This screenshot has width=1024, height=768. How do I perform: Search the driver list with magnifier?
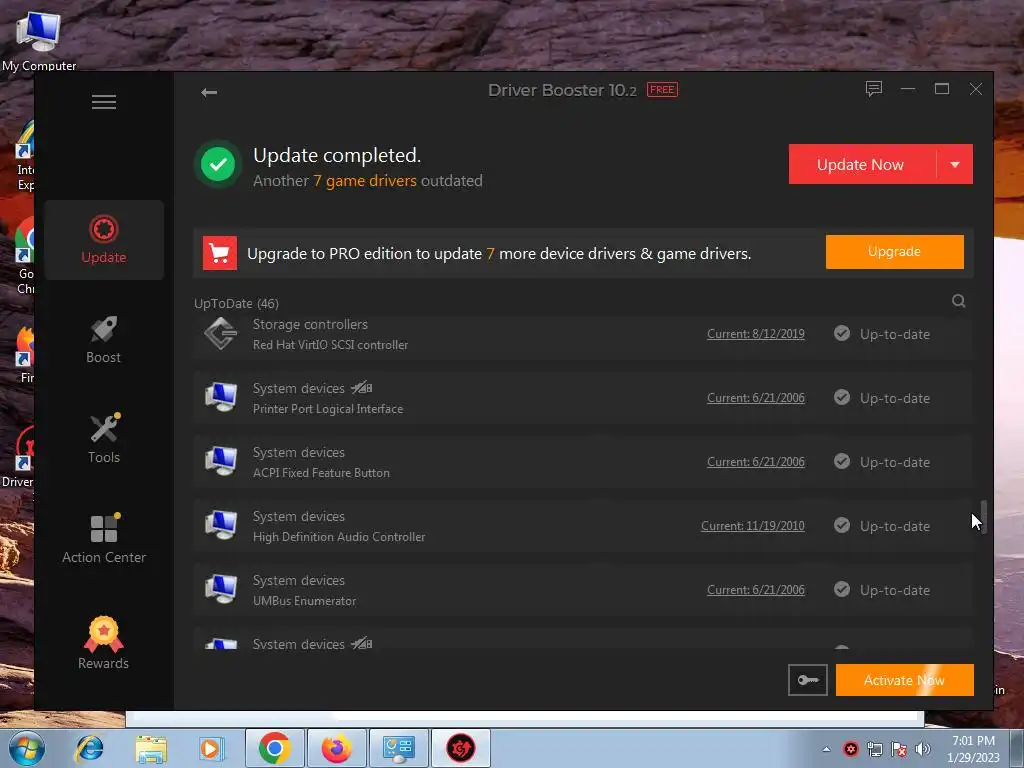pos(958,301)
